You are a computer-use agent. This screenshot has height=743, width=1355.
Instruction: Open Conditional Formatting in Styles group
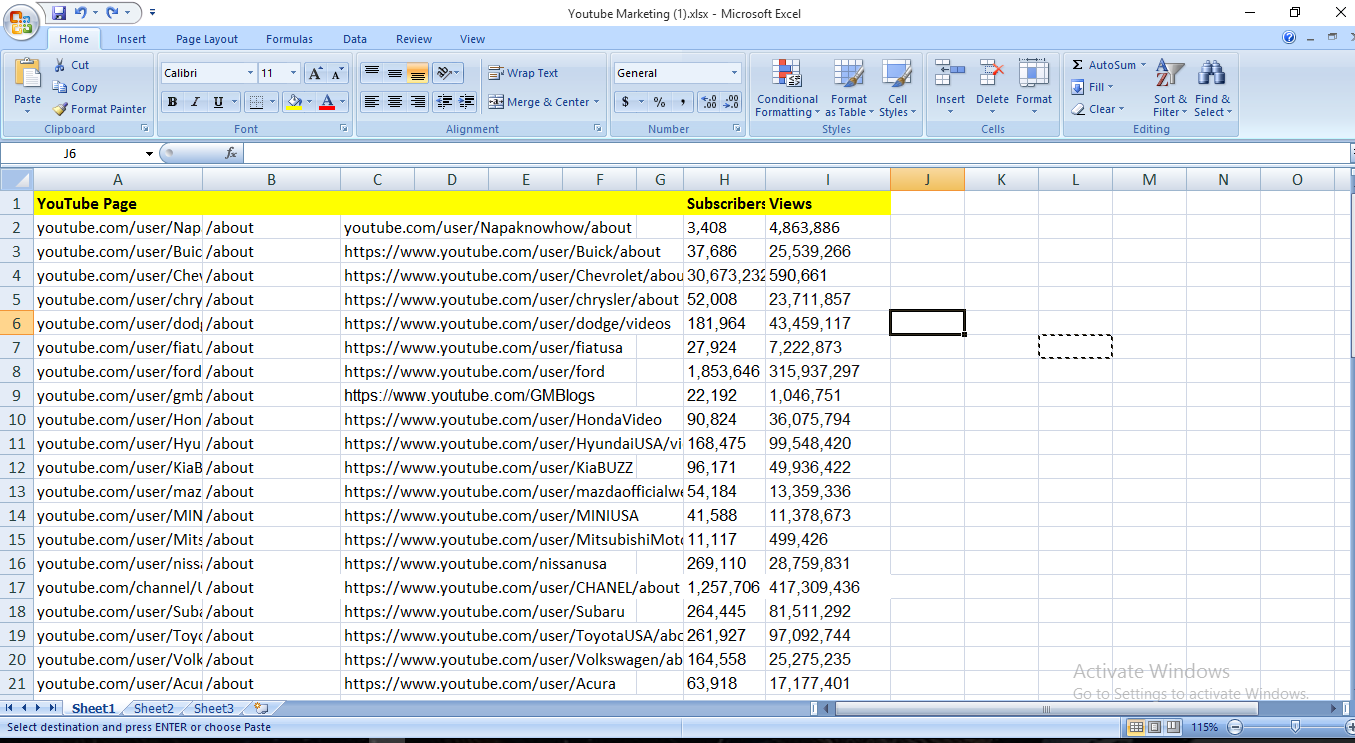pos(787,88)
